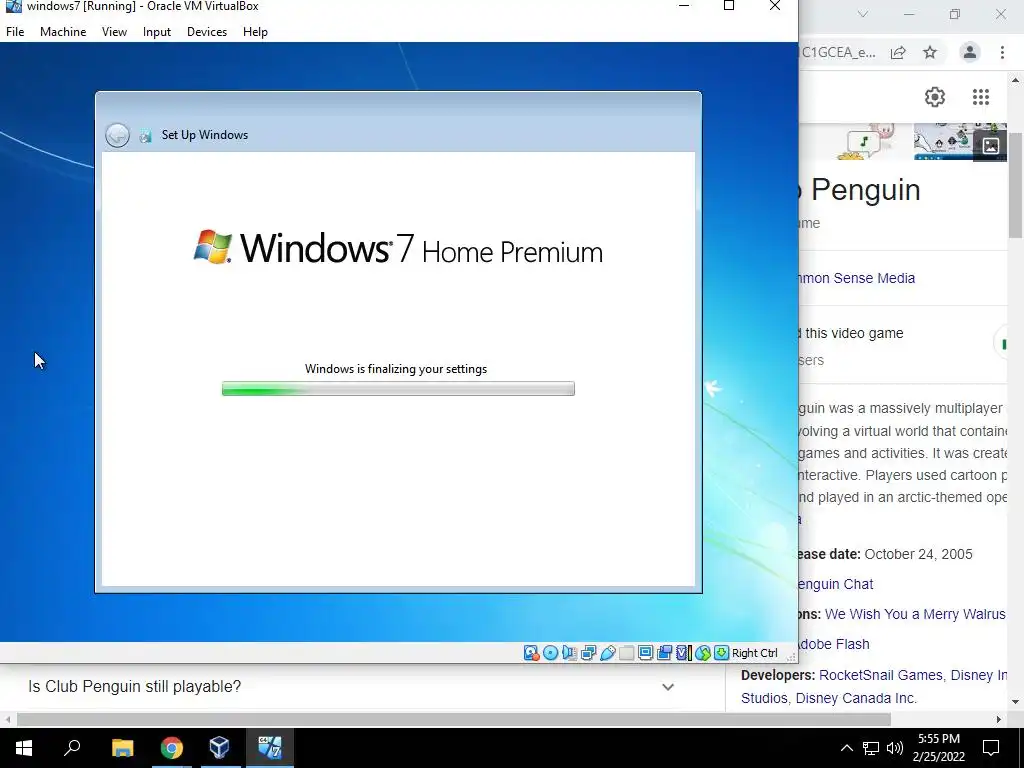Bookmark this page with the star icon

click(930, 53)
